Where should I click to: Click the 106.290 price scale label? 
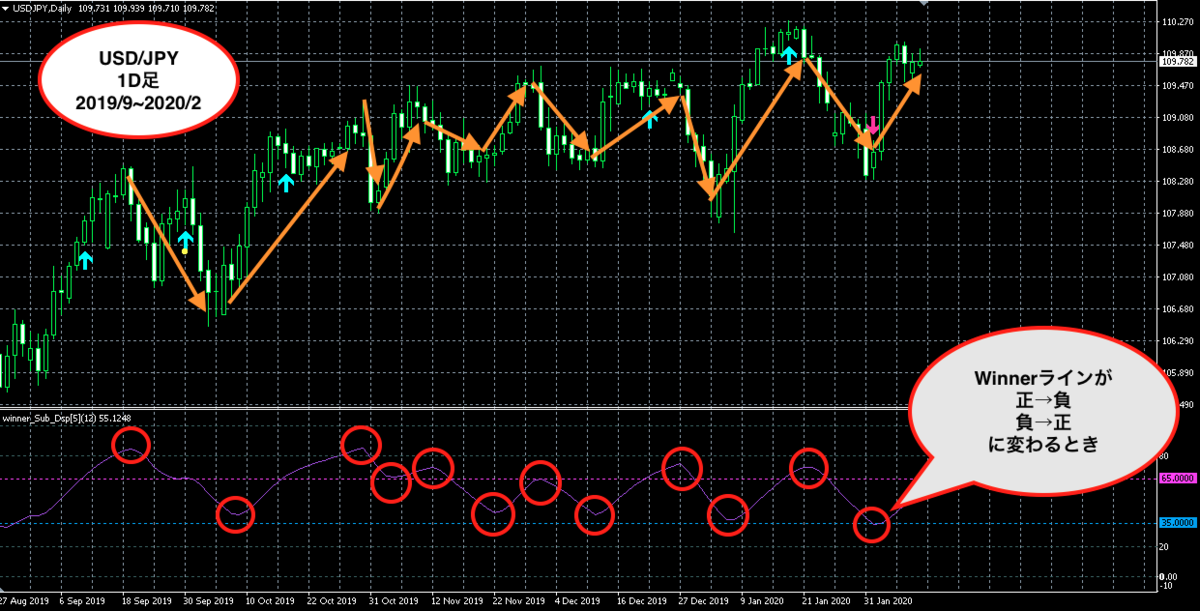(1176, 342)
